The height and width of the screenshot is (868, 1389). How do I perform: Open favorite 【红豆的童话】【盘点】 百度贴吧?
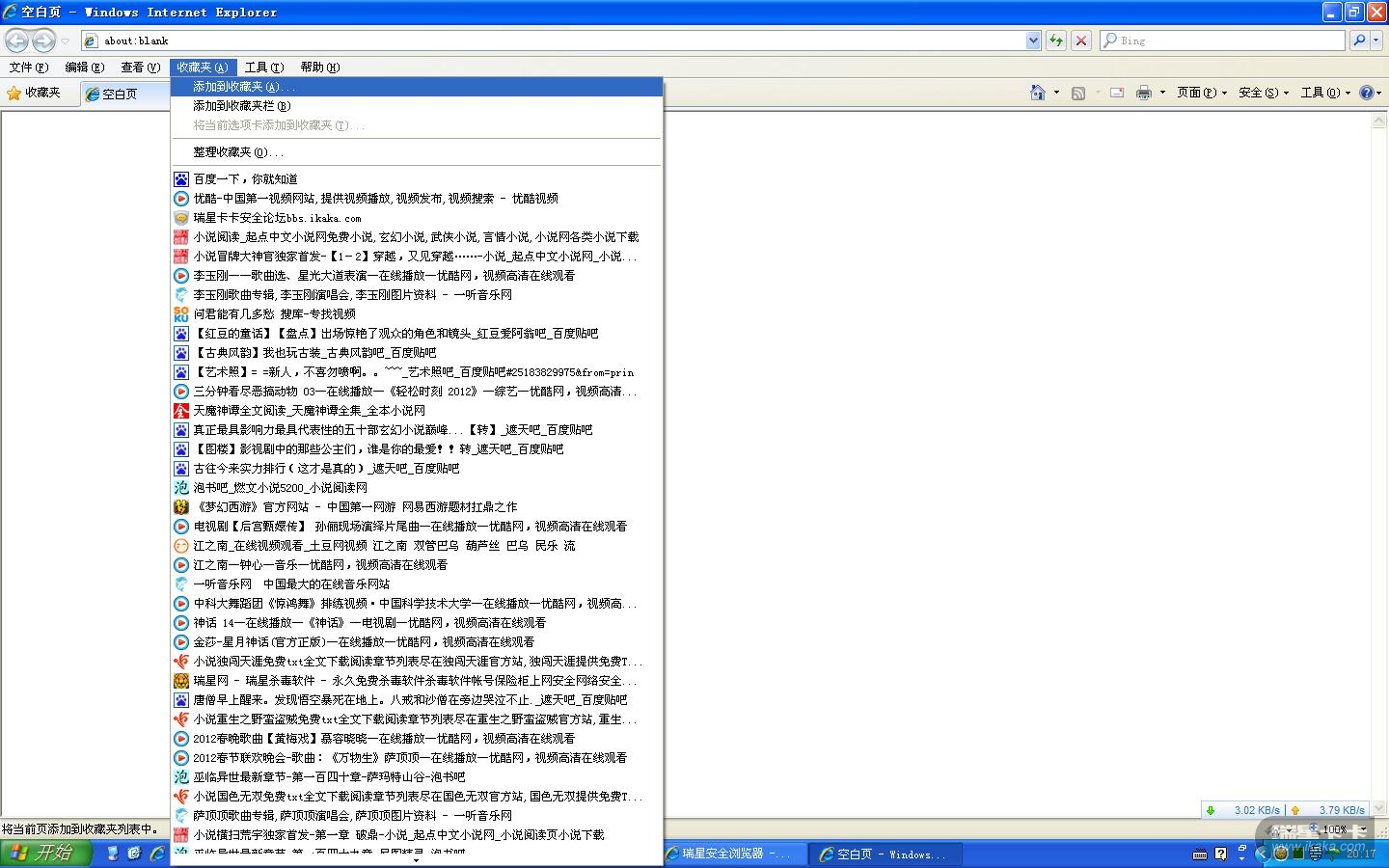click(417, 334)
